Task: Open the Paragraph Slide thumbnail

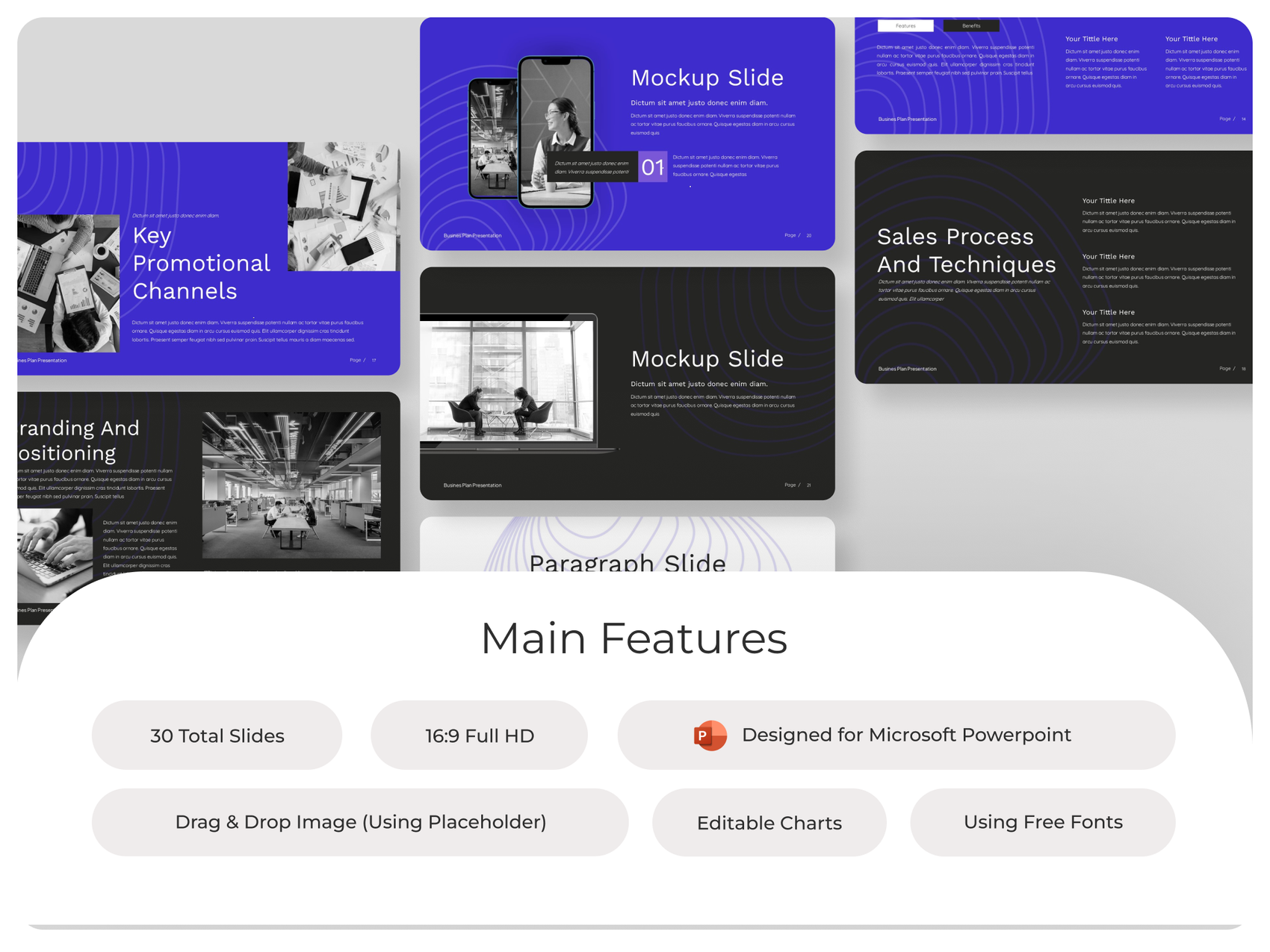Action: pyautogui.click(x=628, y=544)
